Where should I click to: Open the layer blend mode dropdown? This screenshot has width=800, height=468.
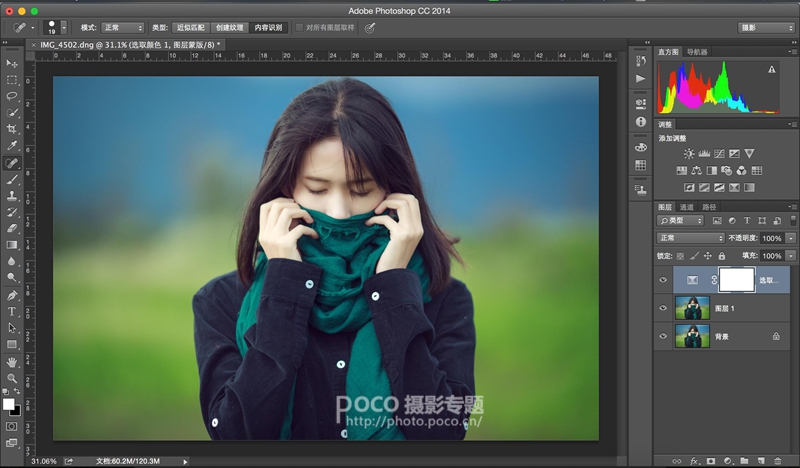coord(691,238)
